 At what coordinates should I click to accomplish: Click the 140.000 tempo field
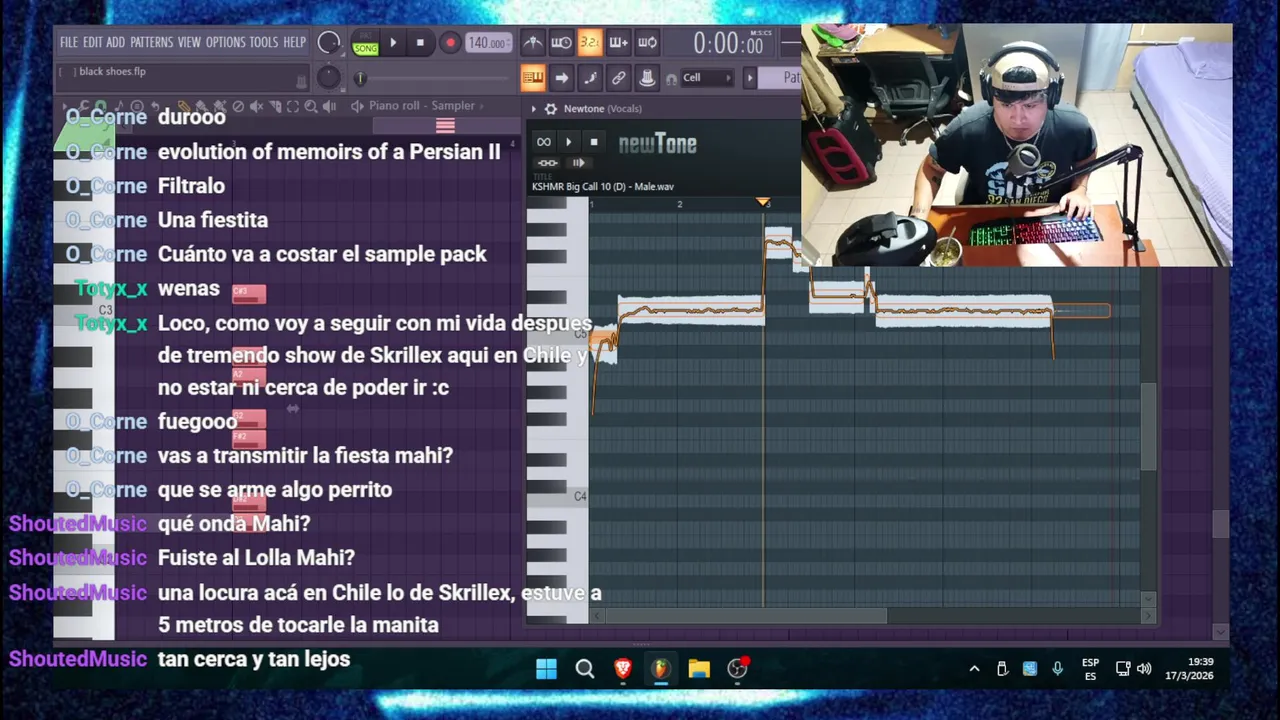[488, 43]
